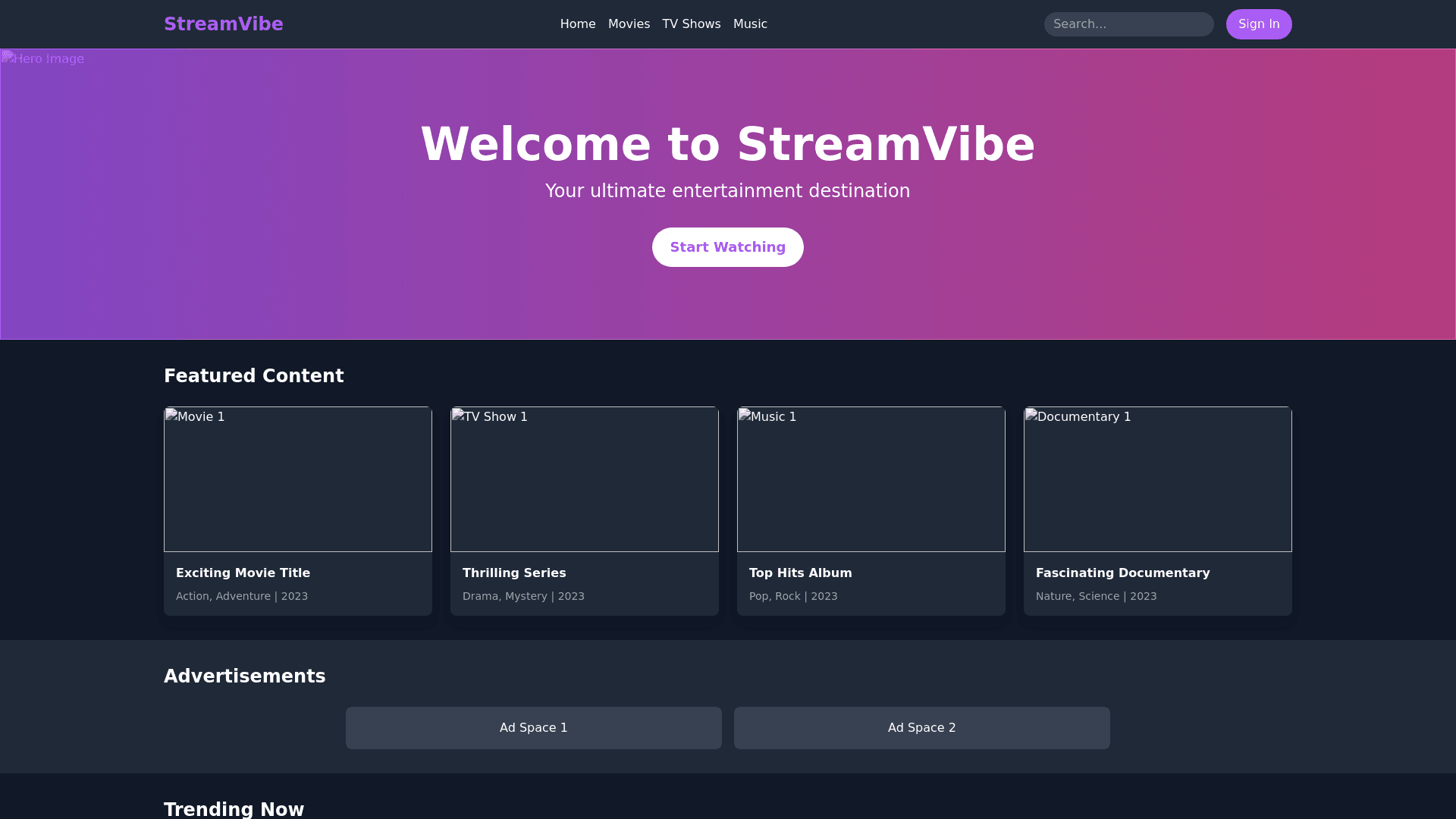Screen dimensions: 1456x819
Task: Select the Top Hits Album title
Action: coord(800,573)
